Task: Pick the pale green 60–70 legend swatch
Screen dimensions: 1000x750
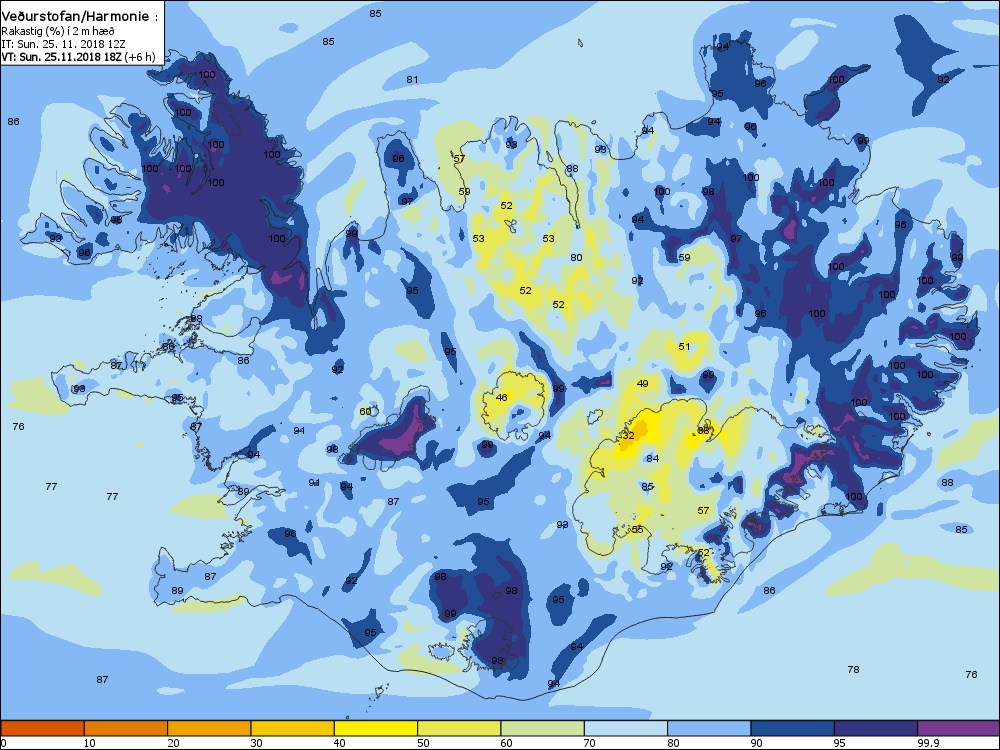Action: point(543,728)
